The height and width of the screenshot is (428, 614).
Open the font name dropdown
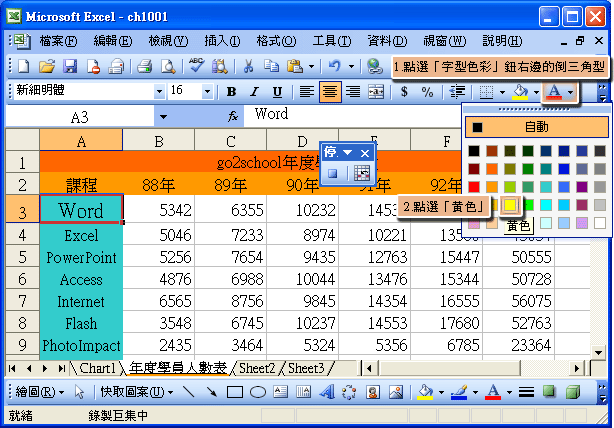click(x=159, y=92)
